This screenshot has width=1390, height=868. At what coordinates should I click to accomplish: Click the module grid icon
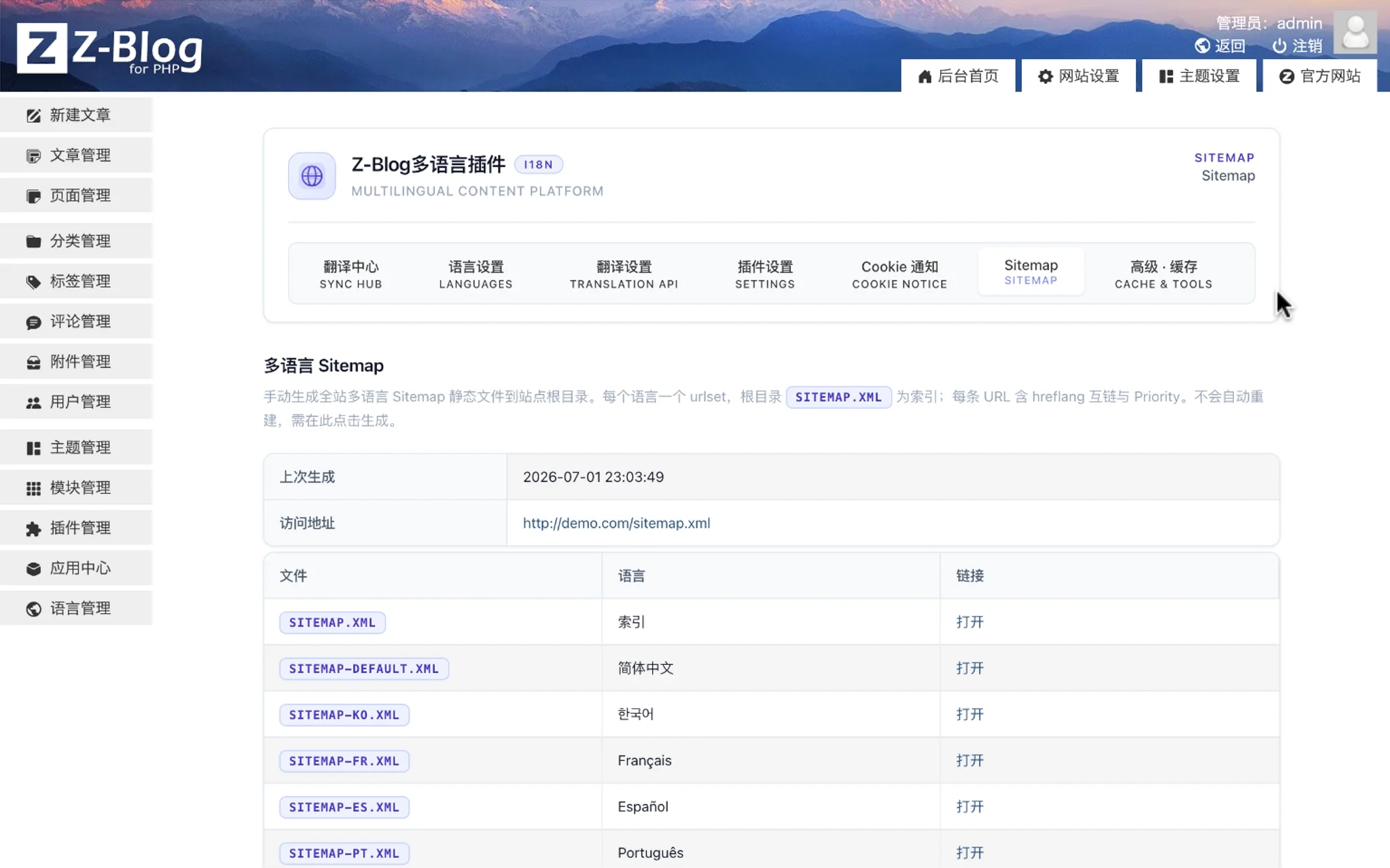tap(33, 488)
